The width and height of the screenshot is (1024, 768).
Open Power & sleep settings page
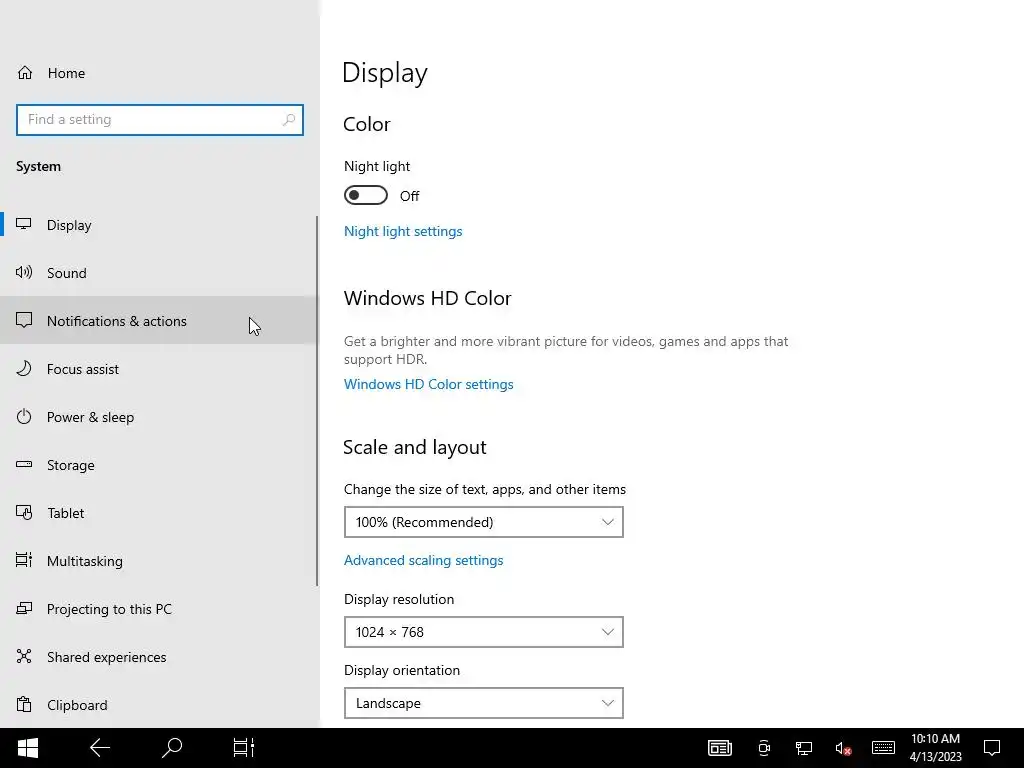click(159, 417)
